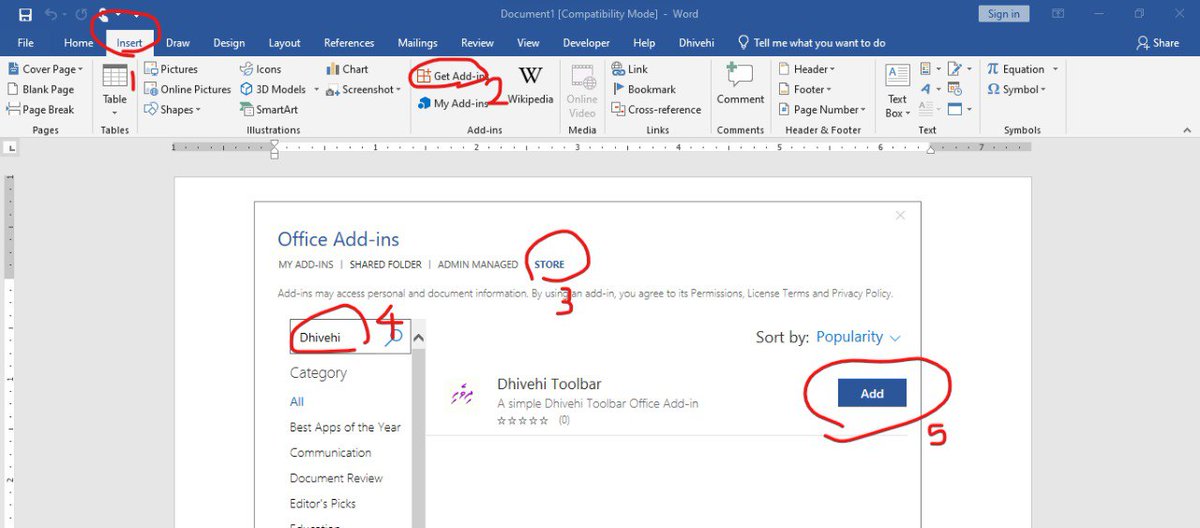Click the tab selector at the ruler corner
1200x528 pixels.
tap(12, 147)
